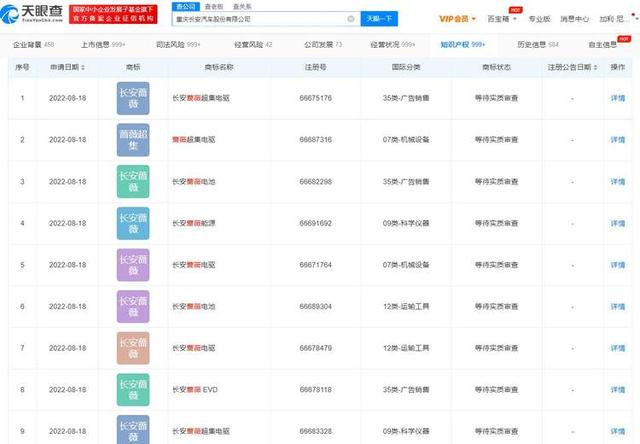Select the 知识产权 tab
640x444 pixels.
[x=463, y=44]
